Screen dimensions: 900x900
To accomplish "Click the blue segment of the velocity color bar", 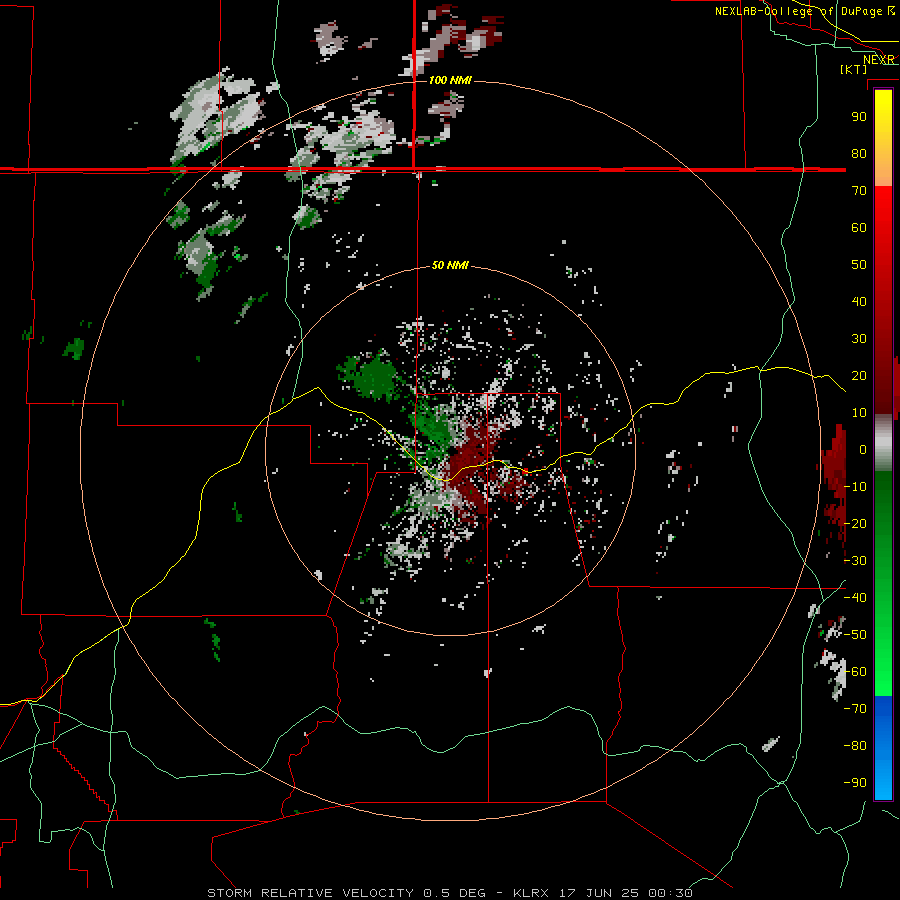I will point(883,747).
